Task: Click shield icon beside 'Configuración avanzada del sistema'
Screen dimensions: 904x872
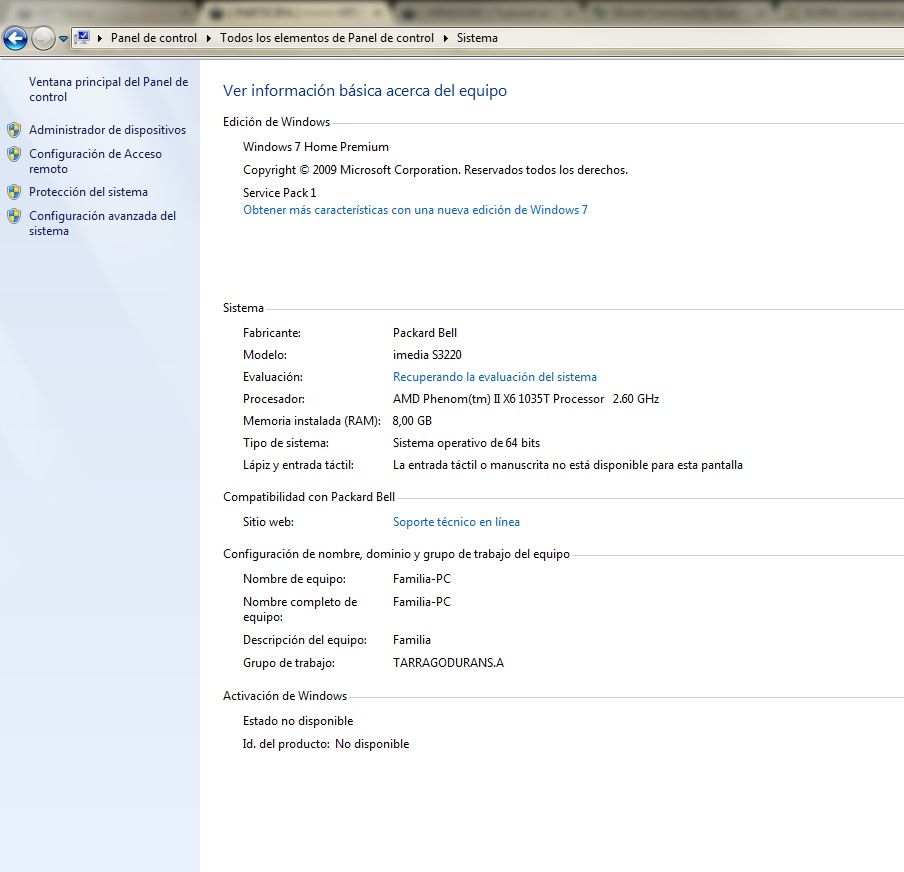Action: click(14, 216)
